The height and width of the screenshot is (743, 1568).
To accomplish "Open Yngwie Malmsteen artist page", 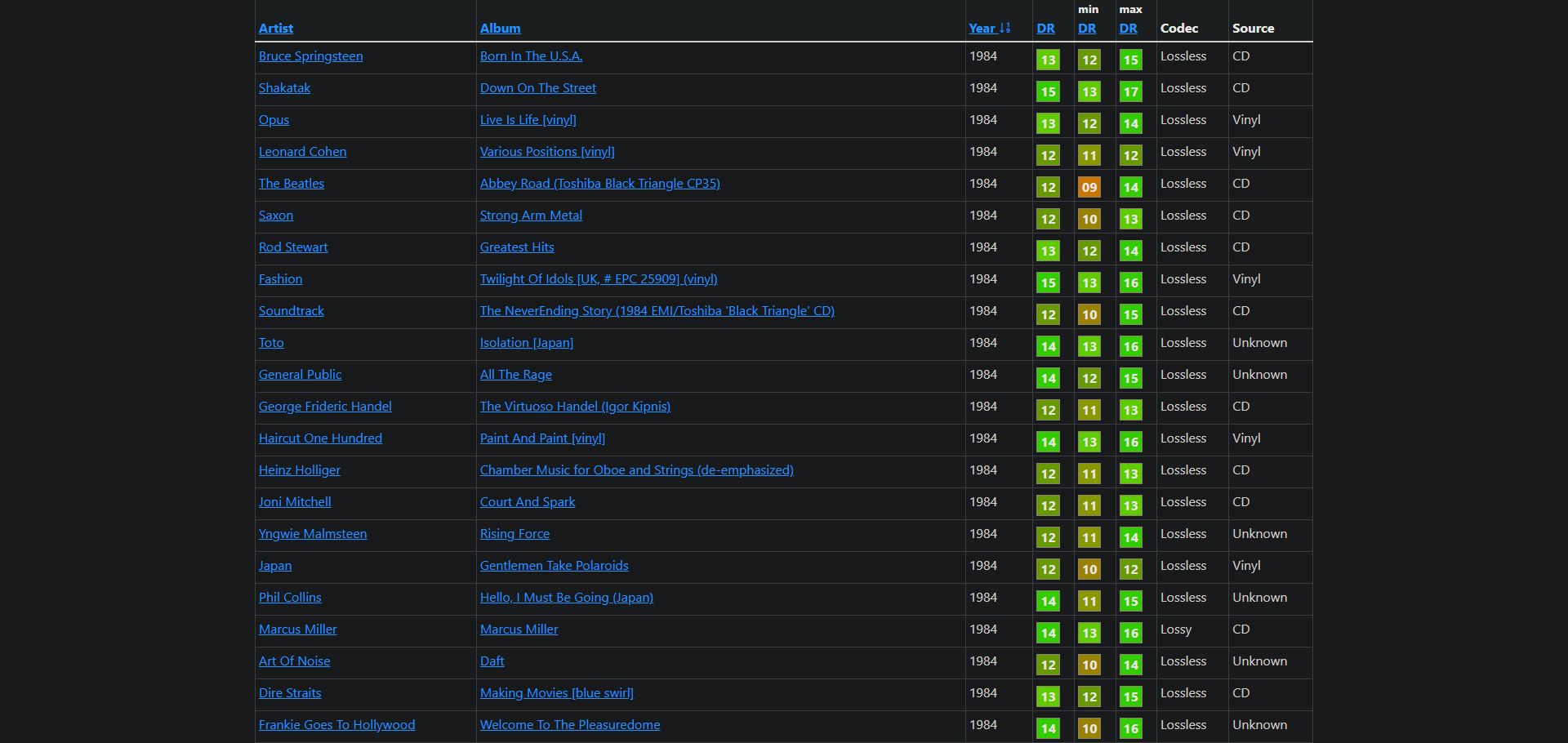I will coord(313,534).
